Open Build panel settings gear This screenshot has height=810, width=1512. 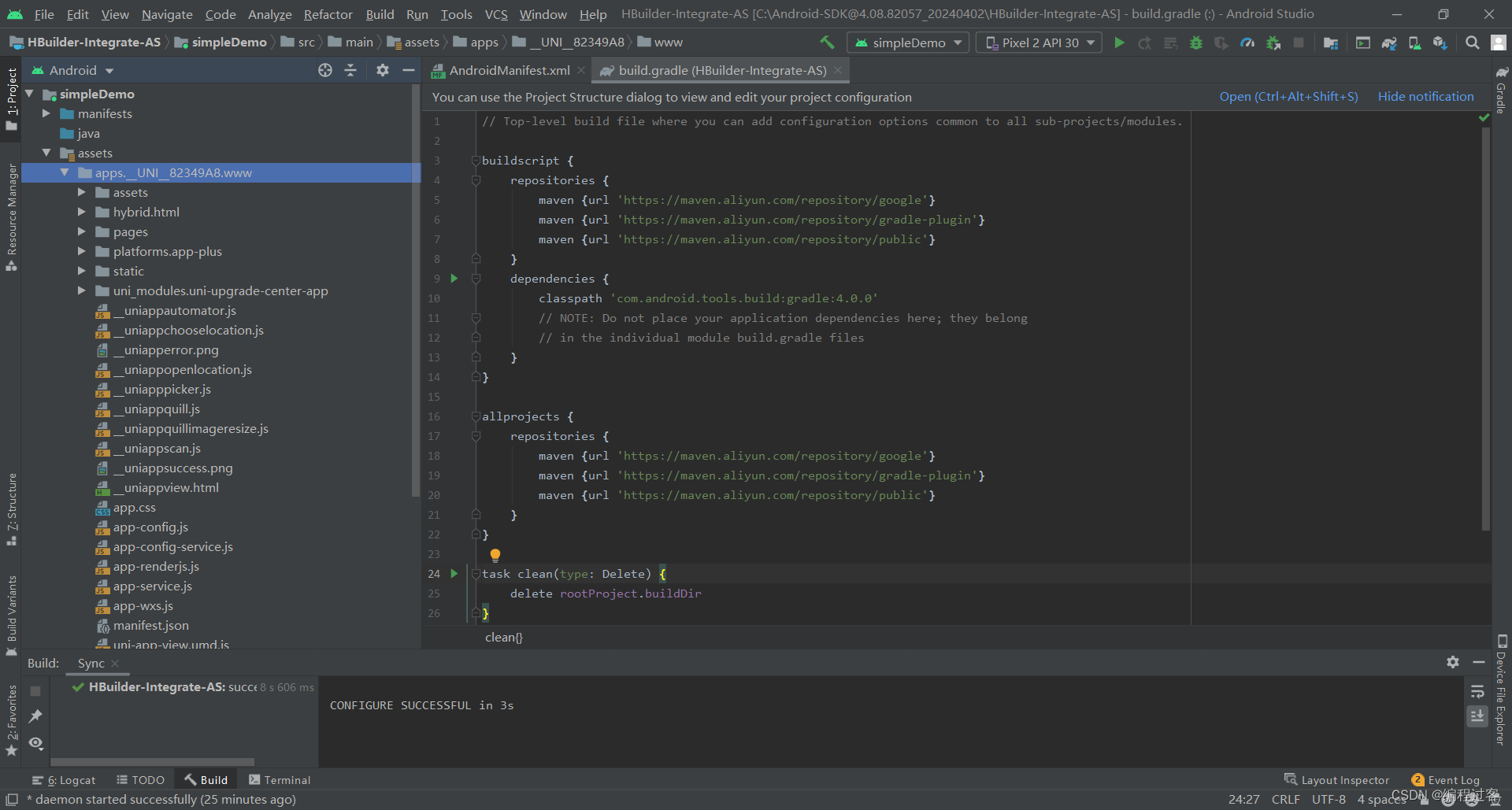(1453, 662)
